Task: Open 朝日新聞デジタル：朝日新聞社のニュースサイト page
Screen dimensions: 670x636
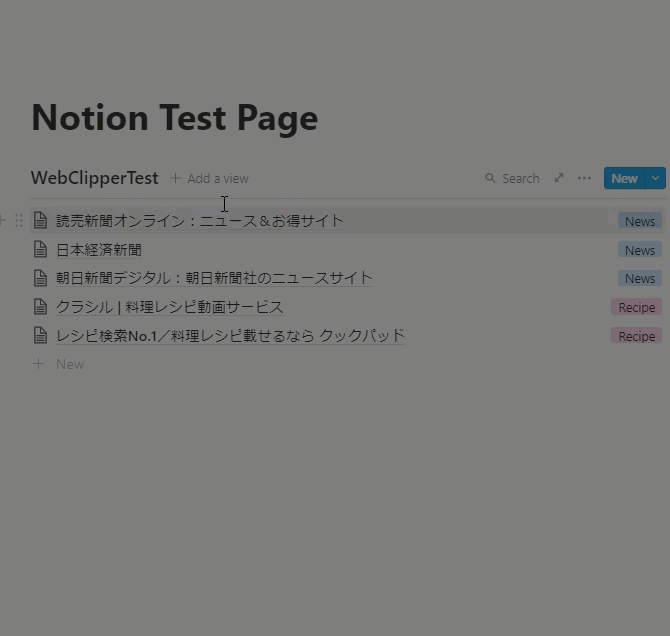Action: [214, 278]
